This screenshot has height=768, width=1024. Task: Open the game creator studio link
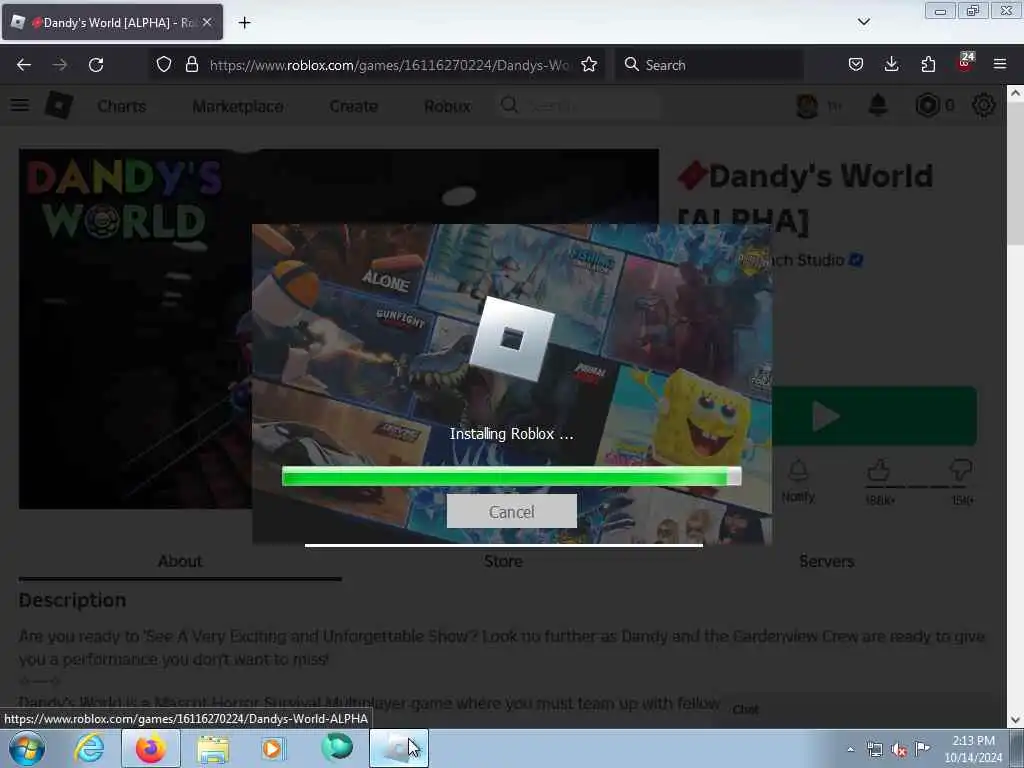coord(808,260)
